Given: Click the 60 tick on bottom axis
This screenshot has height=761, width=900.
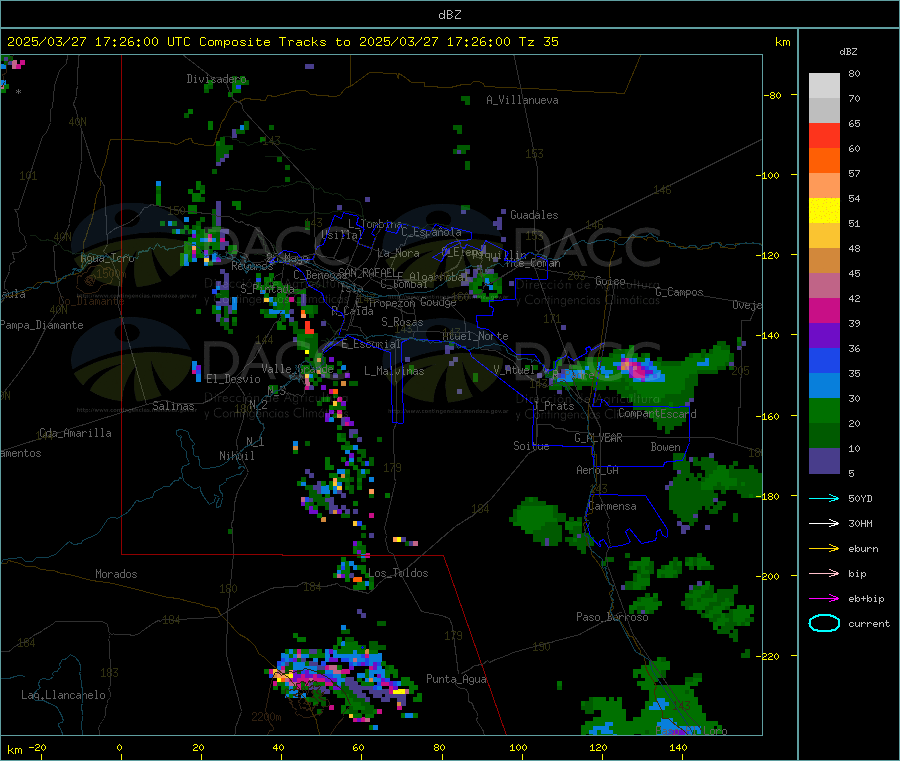Looking at the screenshot, I should coord(359,747).
